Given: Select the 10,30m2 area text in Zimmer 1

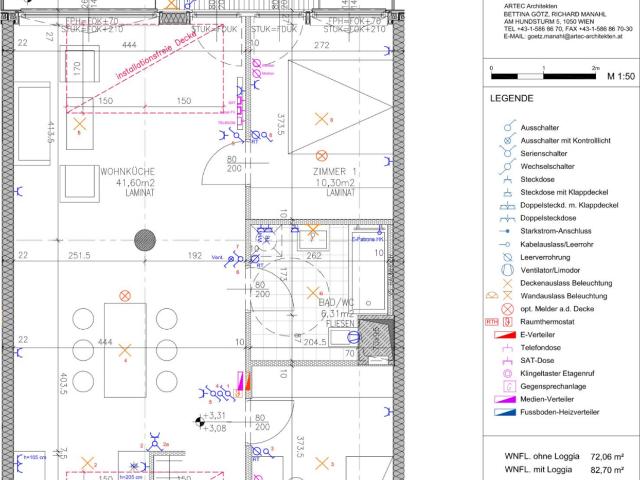Looking at the screenshot, I should coord(335,183).
